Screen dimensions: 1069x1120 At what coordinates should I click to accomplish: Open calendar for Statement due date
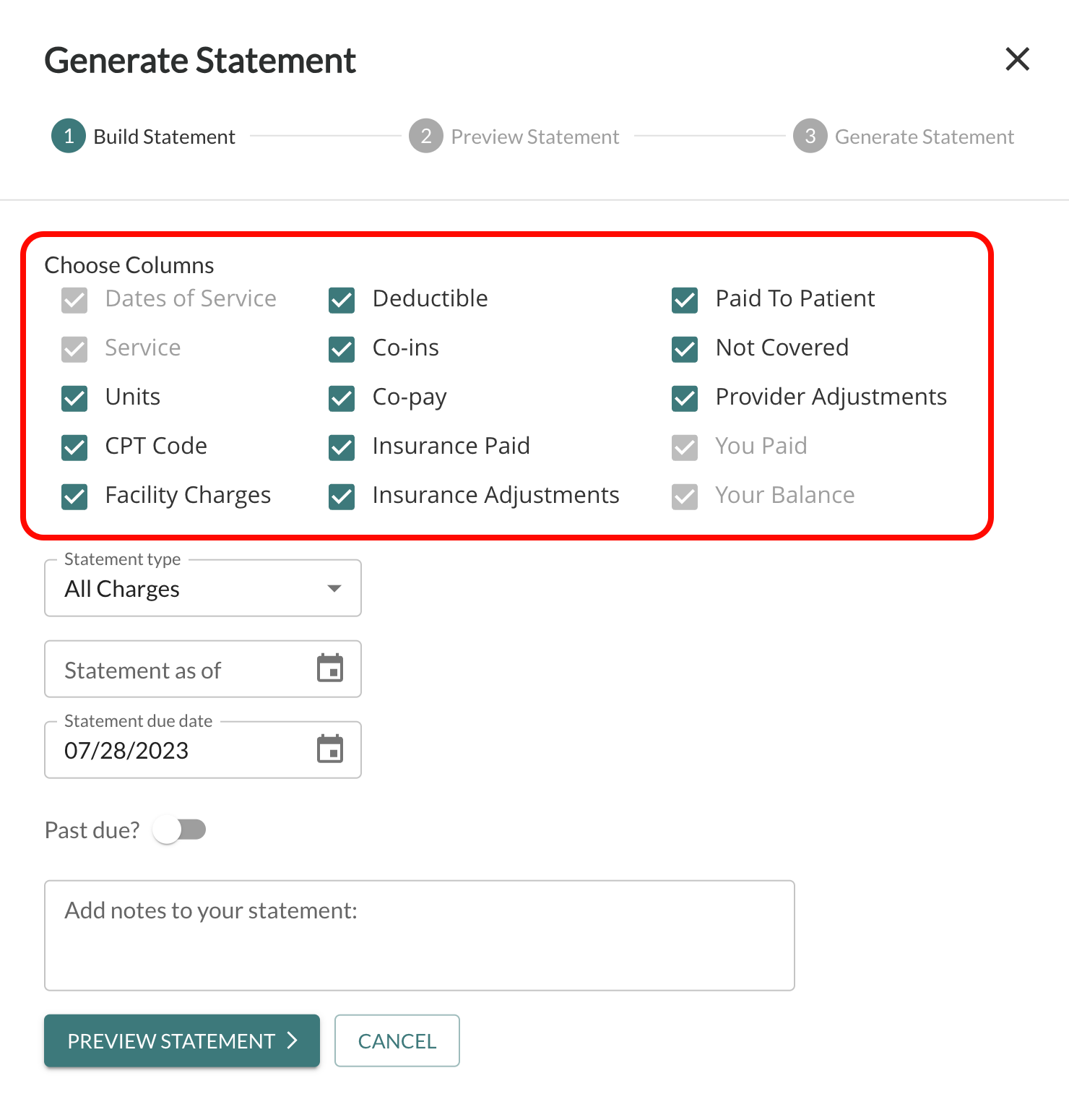point(330,749)
